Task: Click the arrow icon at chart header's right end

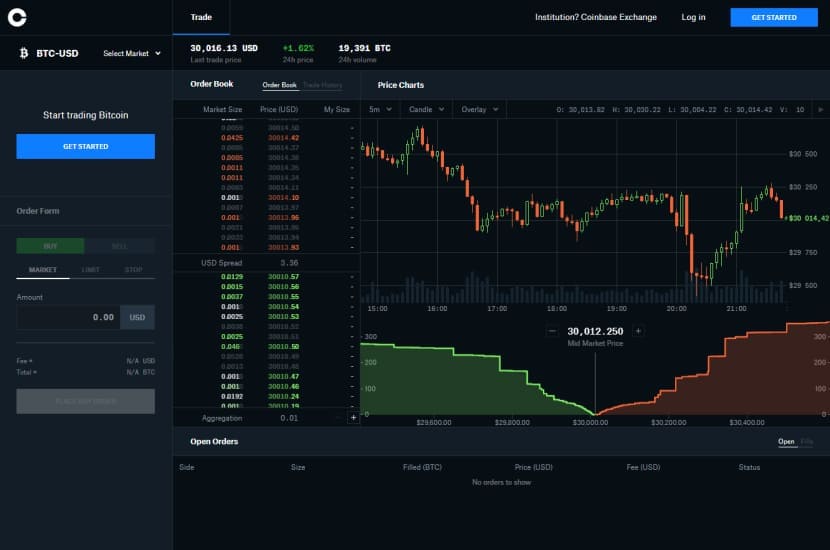Action: 821,110
